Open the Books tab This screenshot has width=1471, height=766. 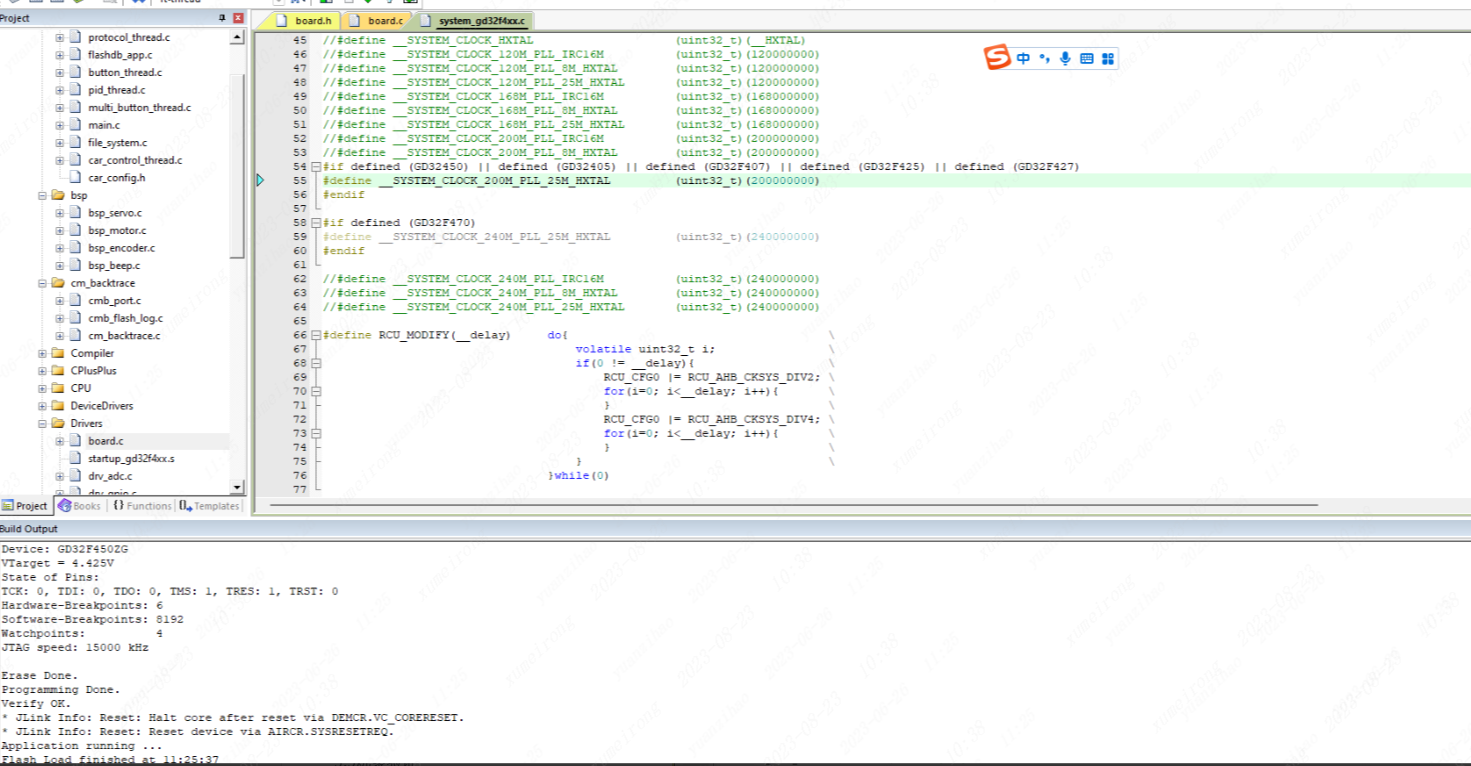point(80,506)
